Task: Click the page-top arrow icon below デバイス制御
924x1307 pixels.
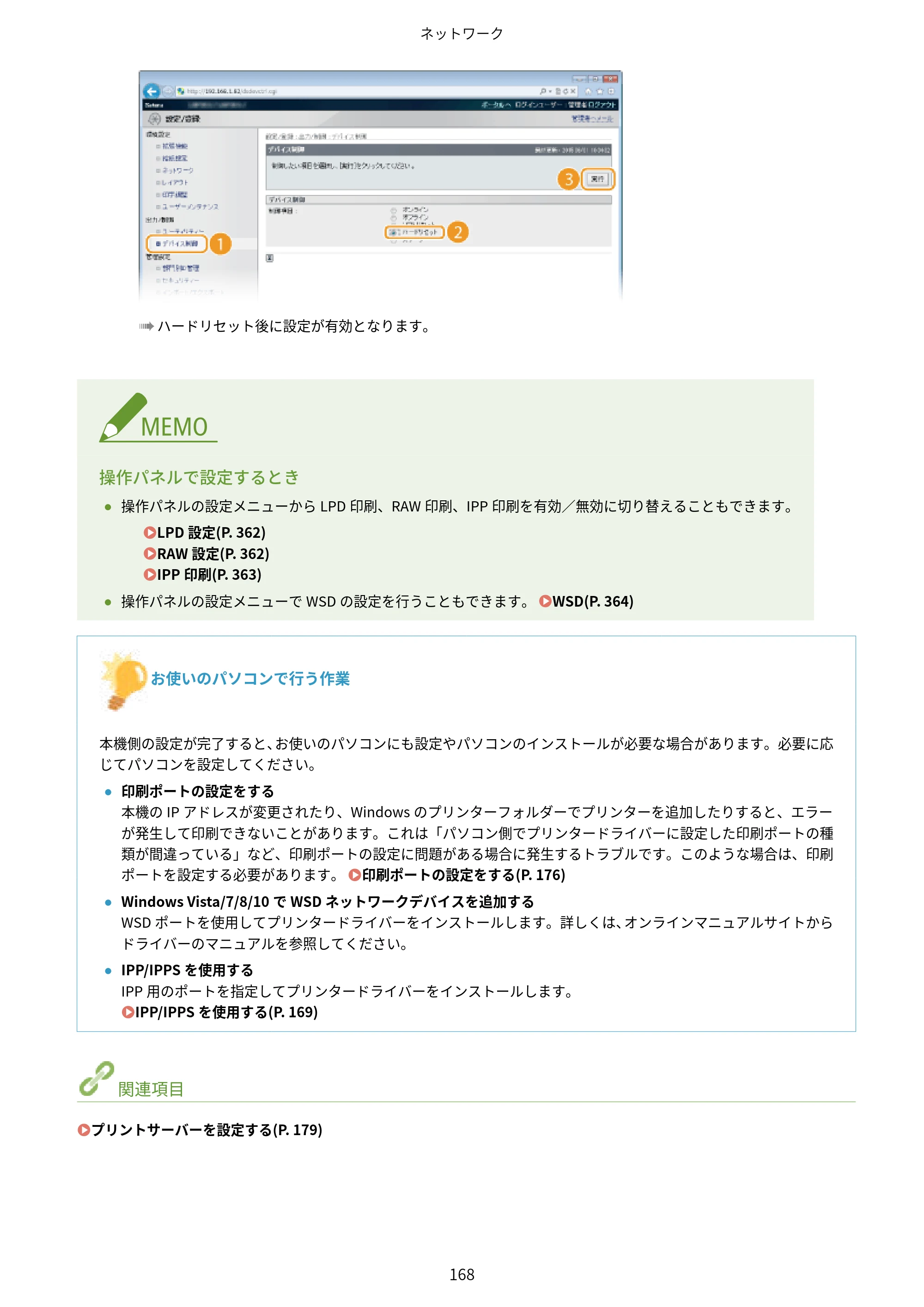Action: (270, 258)
